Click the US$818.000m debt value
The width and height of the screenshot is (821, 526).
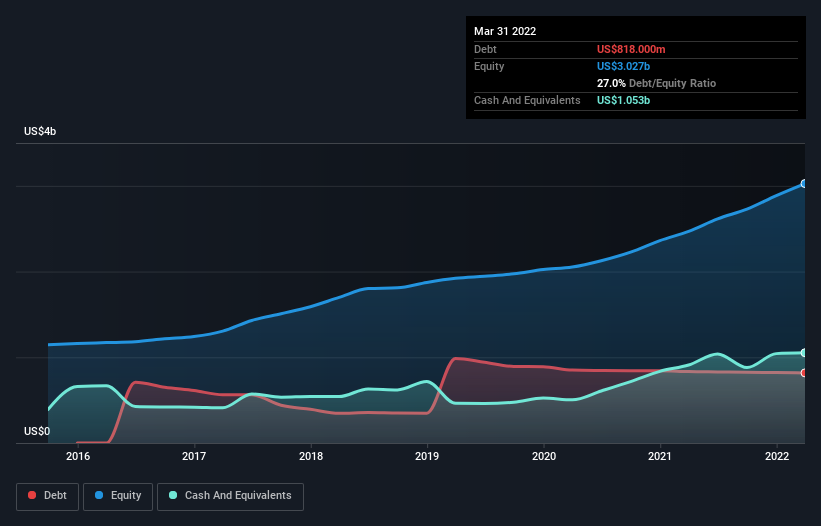click(x=631, y=49)
